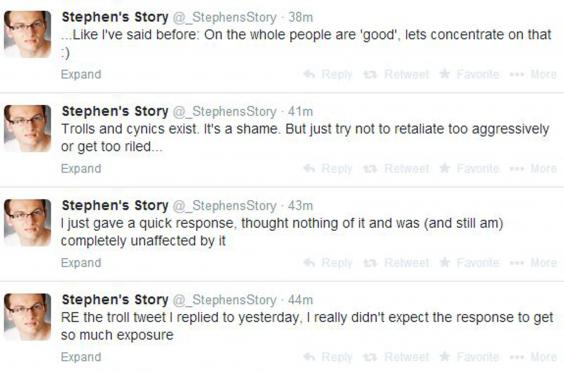Screen dimensions: 564x373
Task: Open More options on the 41m tweet
Action: pos(533,169)
